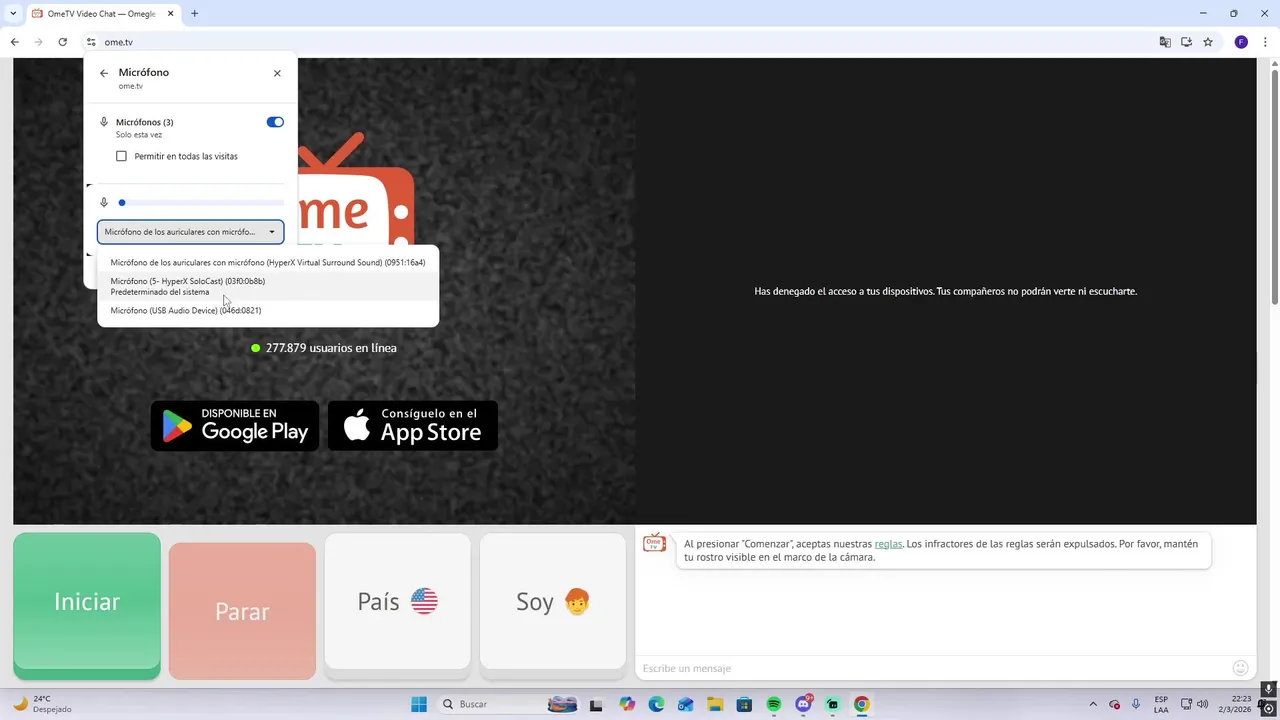Open the País country selector
This screenshot has width=1280, height=720.
(397, 601)
